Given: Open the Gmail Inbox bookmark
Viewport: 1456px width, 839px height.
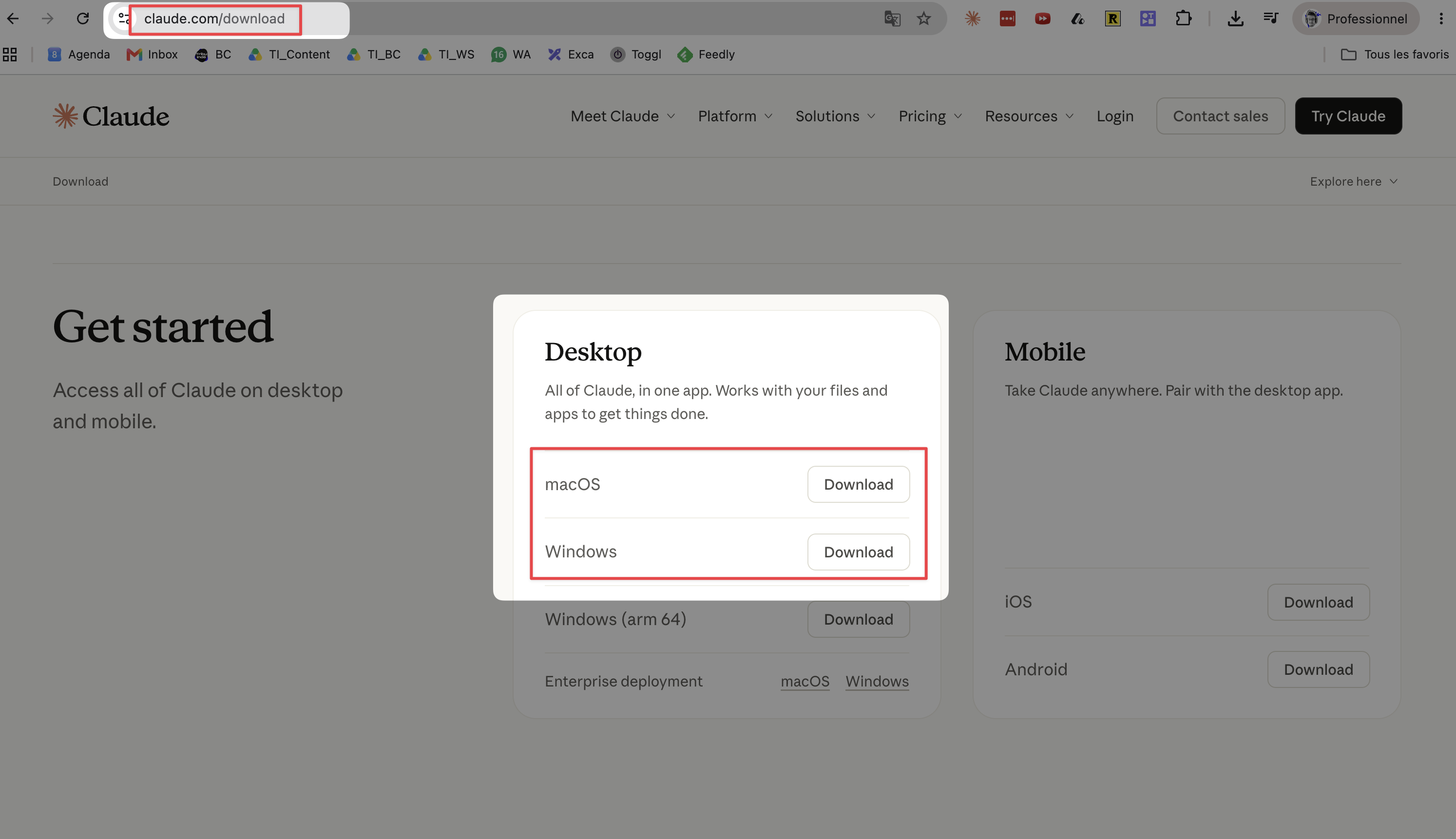Looking at the screenshot, I should [x=152, y=54].
